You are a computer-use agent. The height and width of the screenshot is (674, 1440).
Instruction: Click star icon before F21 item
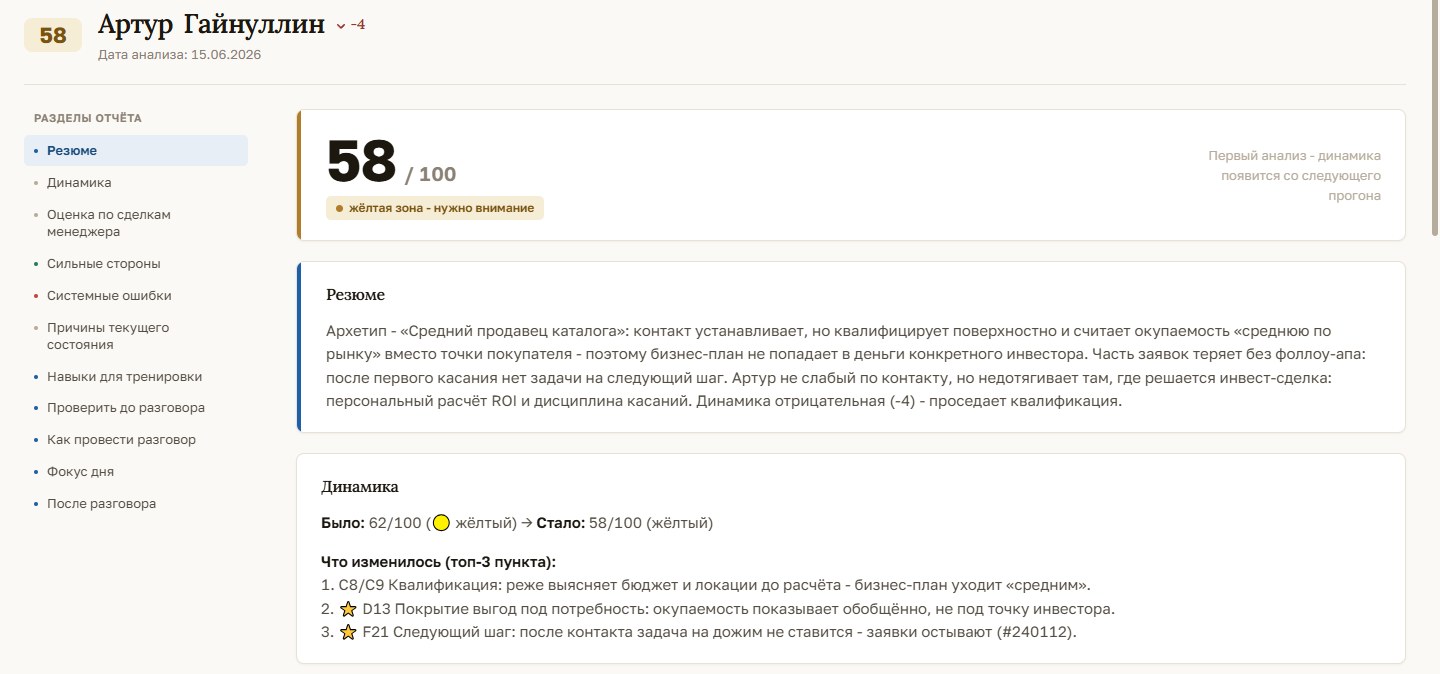348,633
